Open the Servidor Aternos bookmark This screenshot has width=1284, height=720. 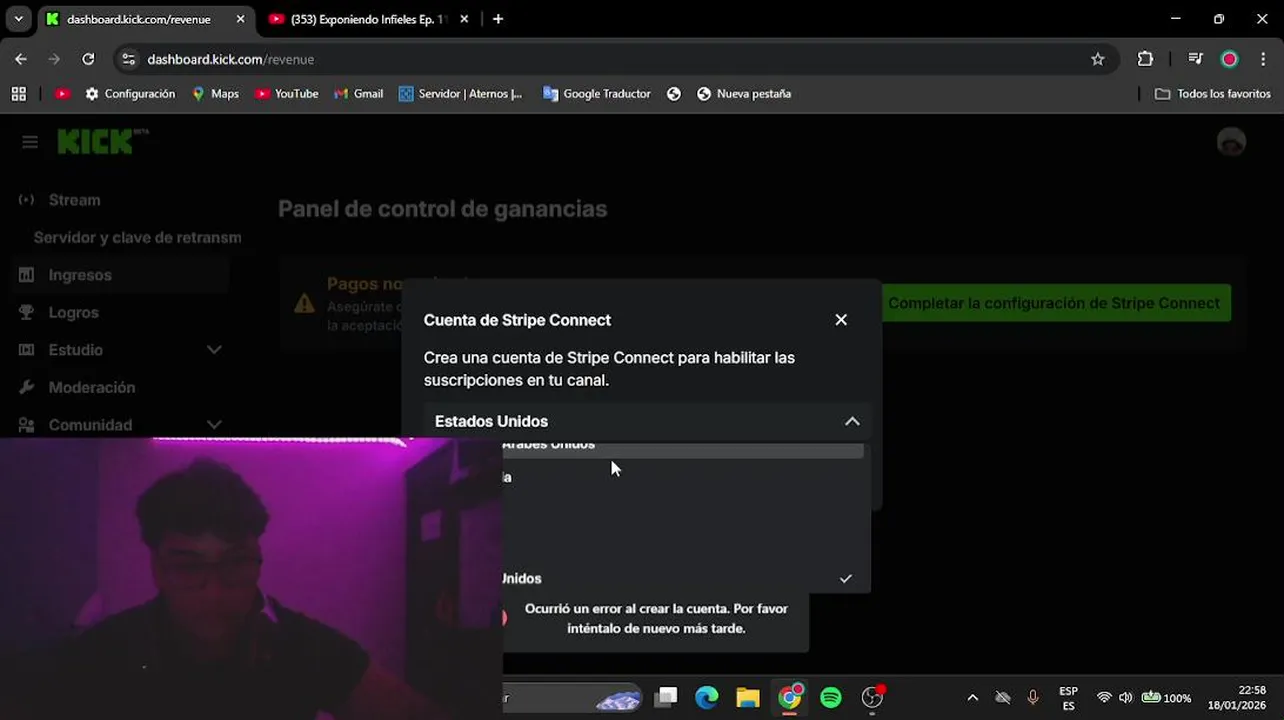coord(460,93)
